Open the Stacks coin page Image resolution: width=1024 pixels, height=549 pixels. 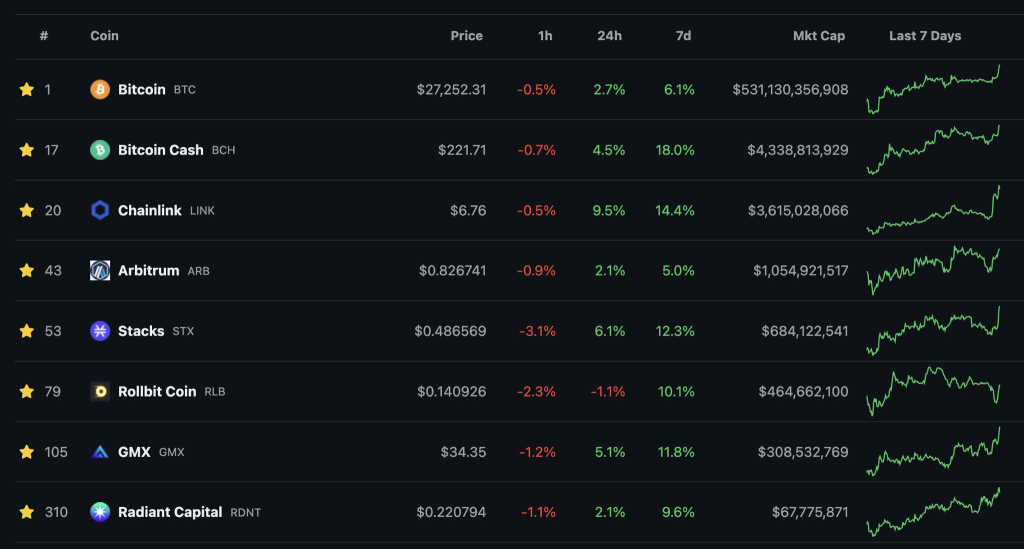pyautogui.click(x=141, y=331)
